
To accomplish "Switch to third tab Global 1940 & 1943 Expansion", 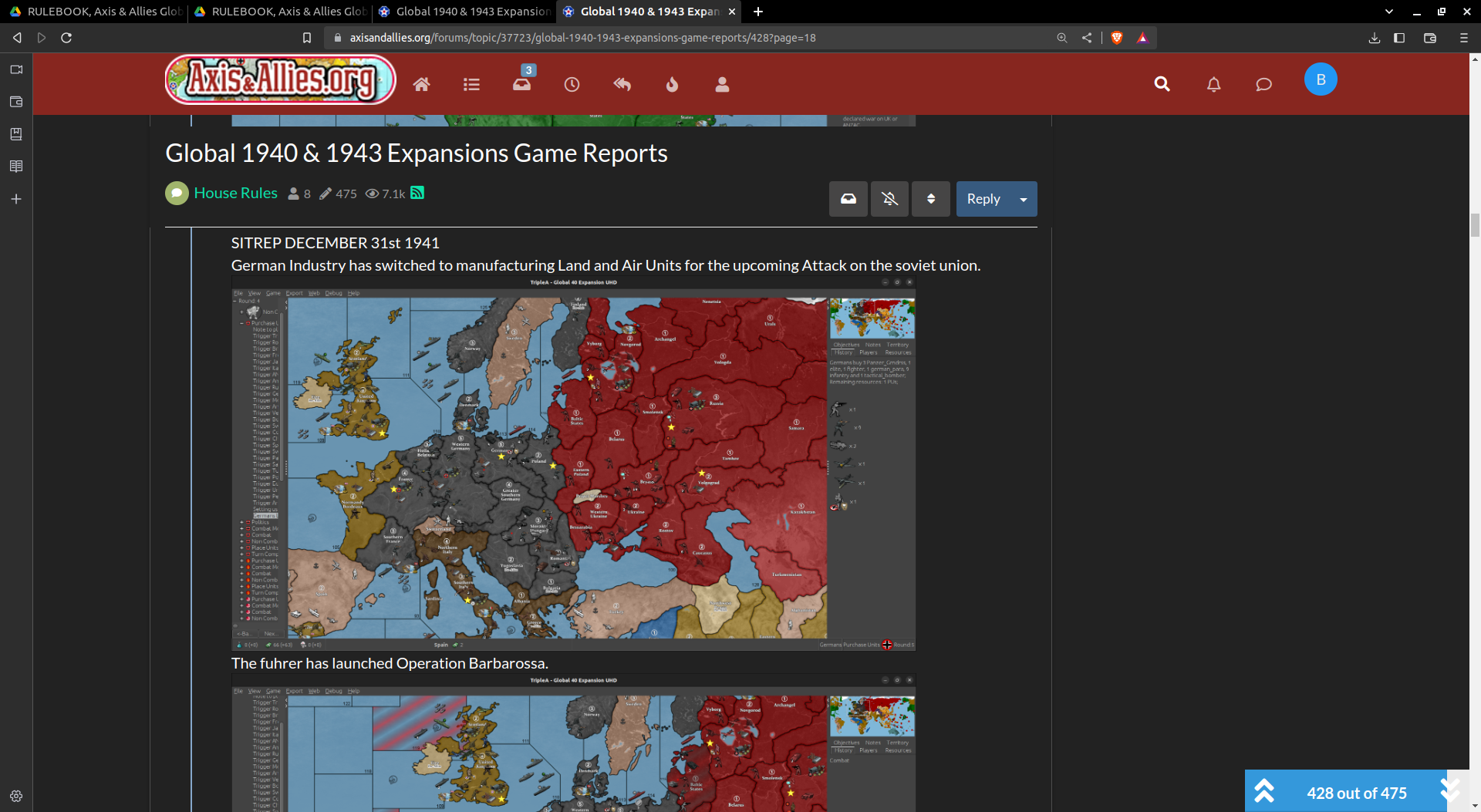I will (464, 12).
